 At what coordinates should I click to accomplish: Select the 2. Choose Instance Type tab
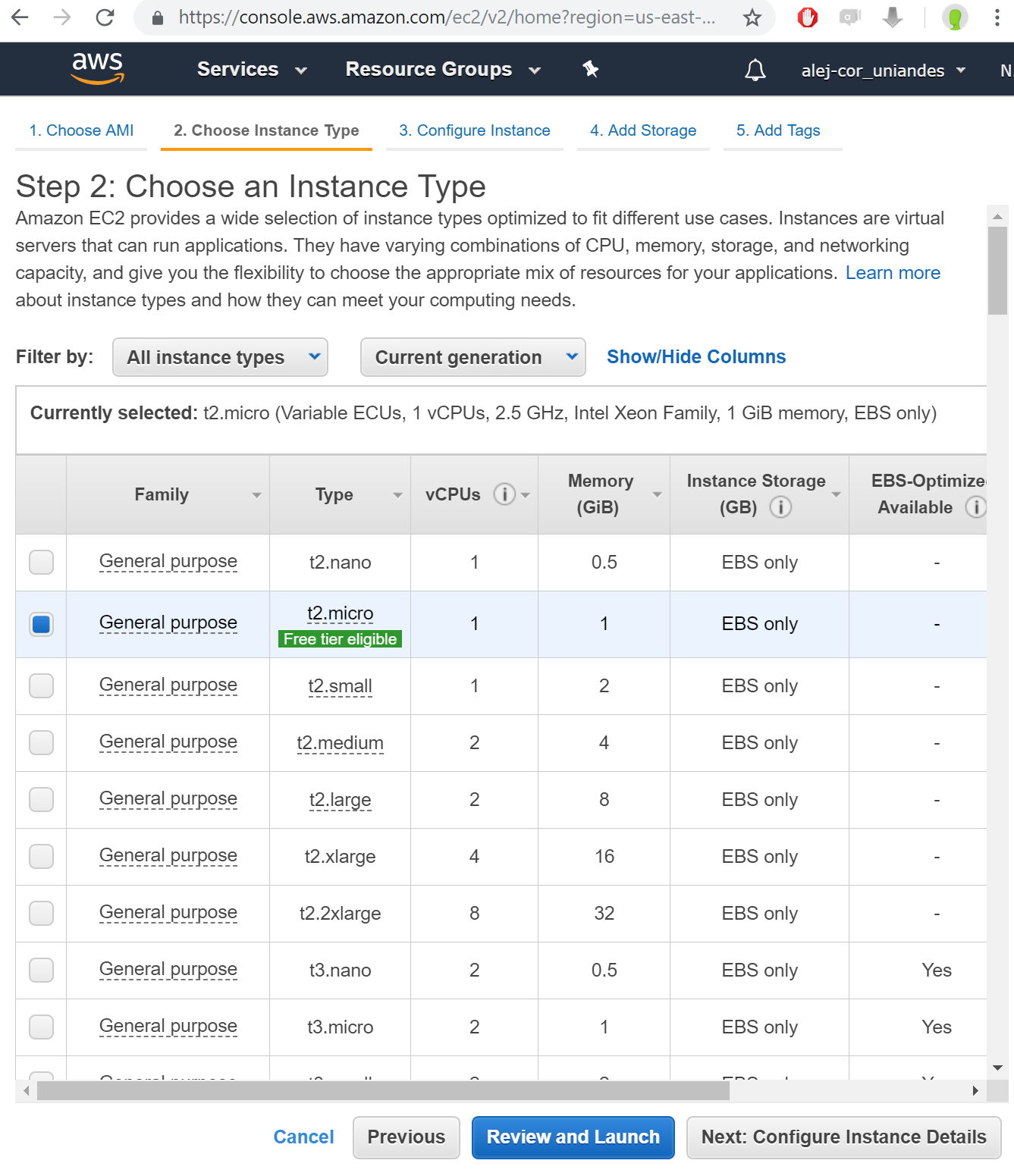tap(266, 130)
